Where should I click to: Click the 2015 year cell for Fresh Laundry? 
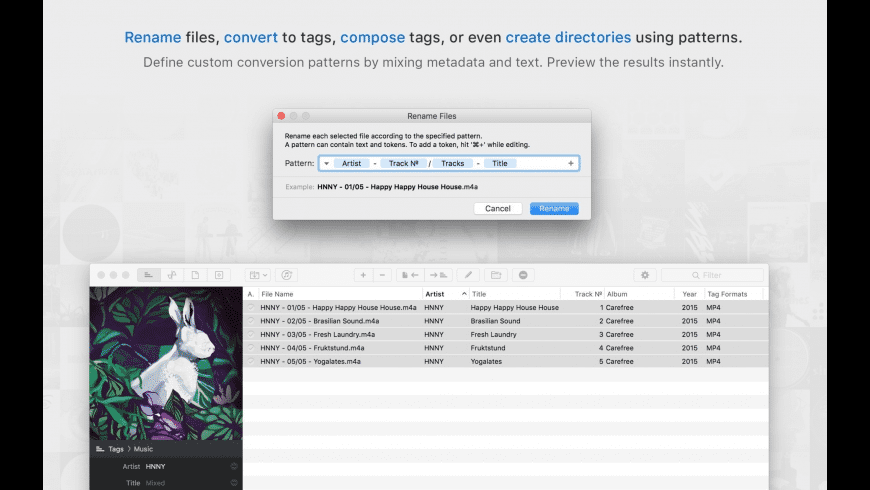click(x=690, y=334)
